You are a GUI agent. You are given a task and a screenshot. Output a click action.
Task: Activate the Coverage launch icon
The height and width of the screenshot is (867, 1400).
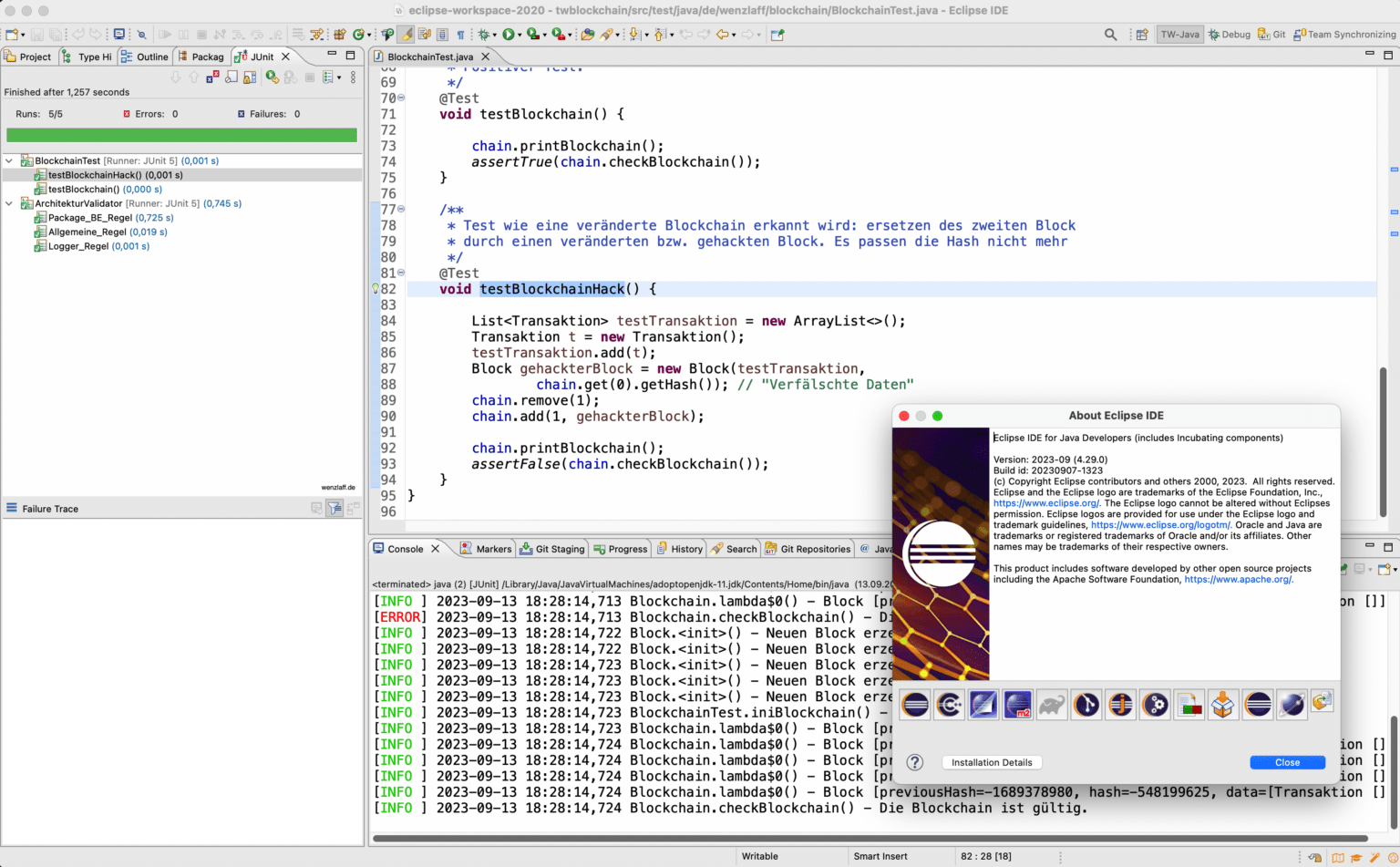tap(532, 34)
